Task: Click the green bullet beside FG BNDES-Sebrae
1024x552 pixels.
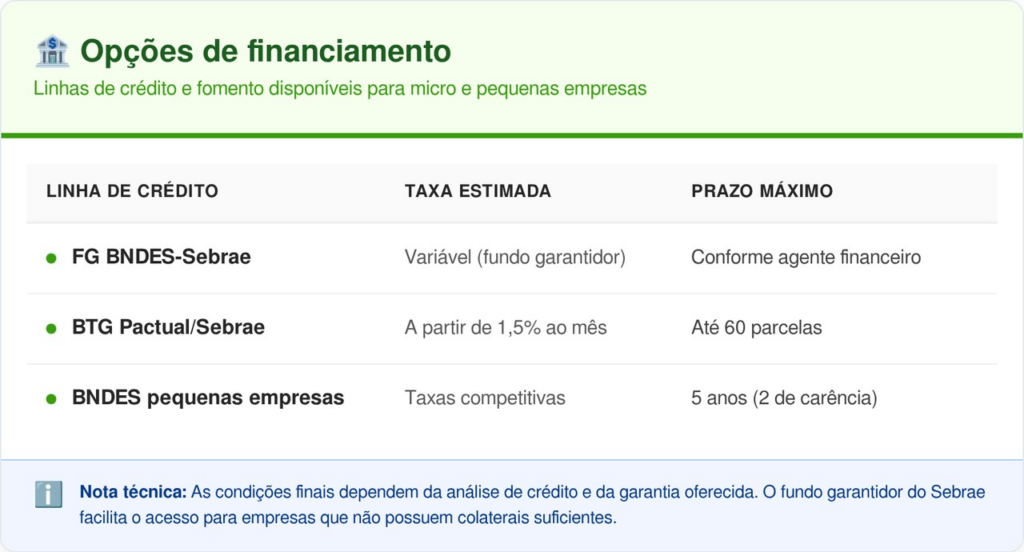Action: [x=51, y=258]
